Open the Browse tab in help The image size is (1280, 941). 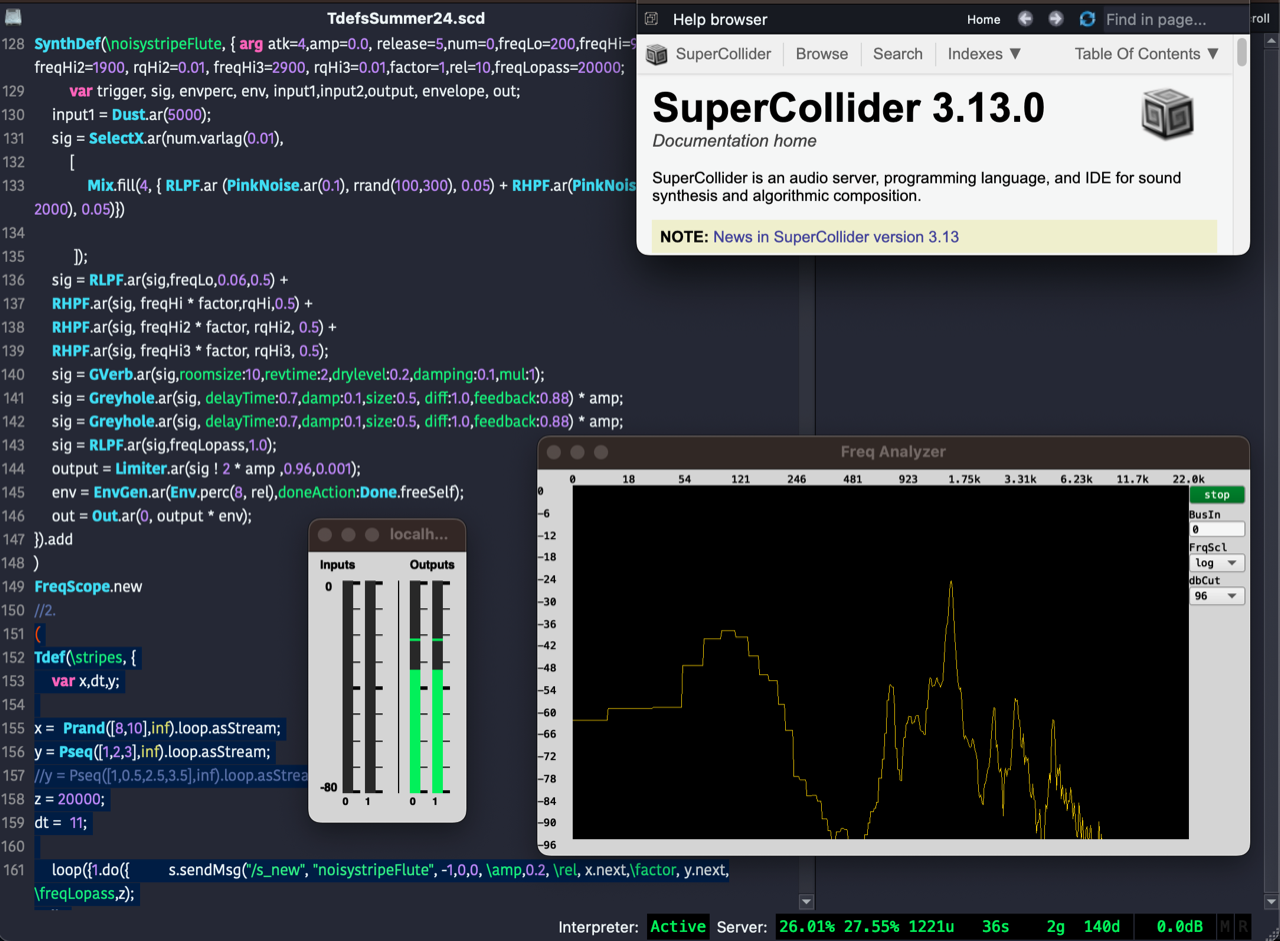tap(821, 54)
